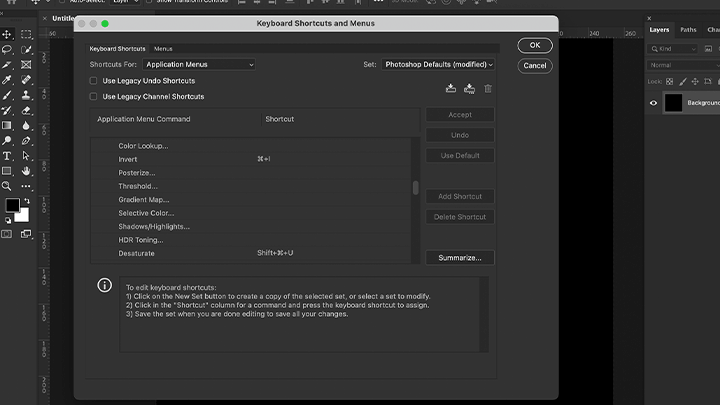Select the Spot Healing Brush tool
Image resolution: width=720 pixels, height=405 pixels.
pyautogui.click(x=26, y=80)
